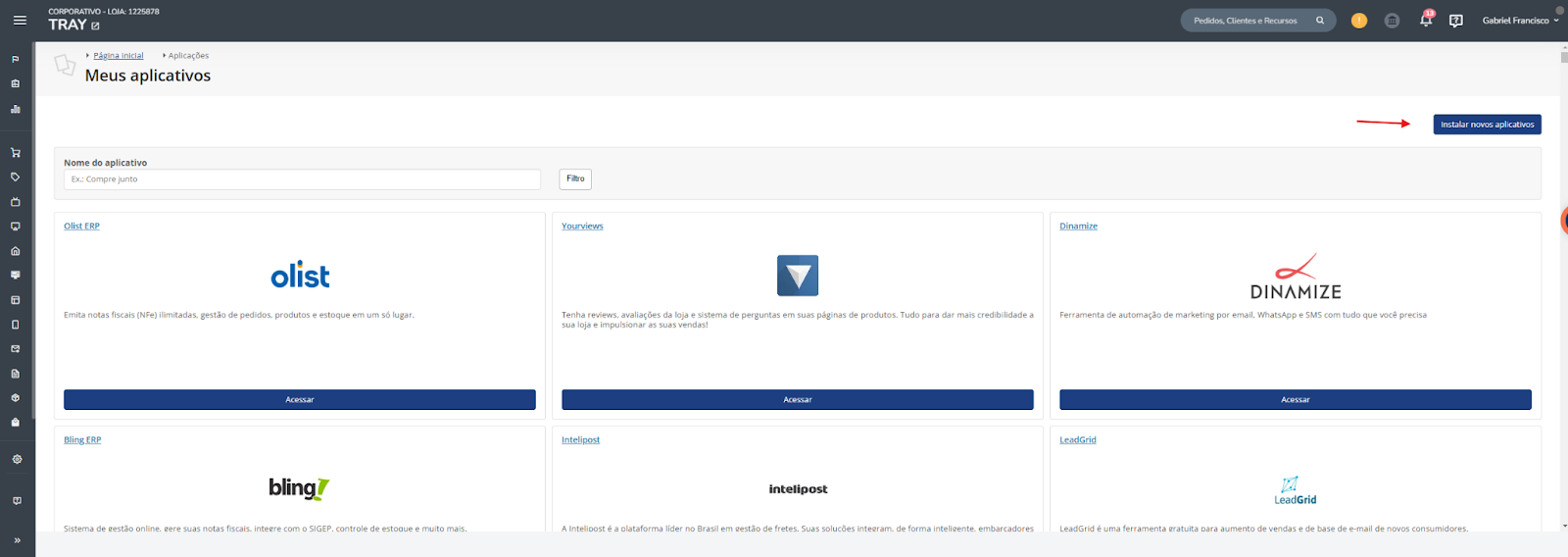This screenshot has width=1568, height=557.
Task: Click the price tag sidebar icon
Action: click(x=15, y=177)
